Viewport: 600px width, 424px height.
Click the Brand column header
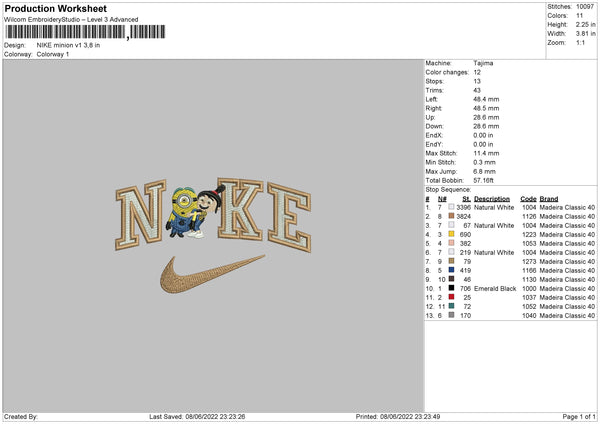coord(549,199)
